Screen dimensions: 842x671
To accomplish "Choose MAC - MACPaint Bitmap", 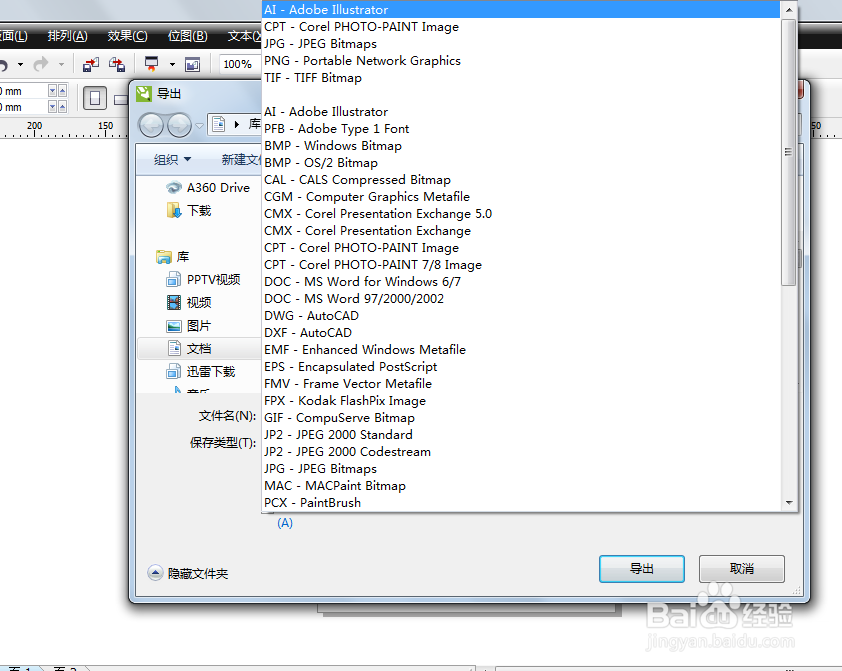I will (520, 486).
